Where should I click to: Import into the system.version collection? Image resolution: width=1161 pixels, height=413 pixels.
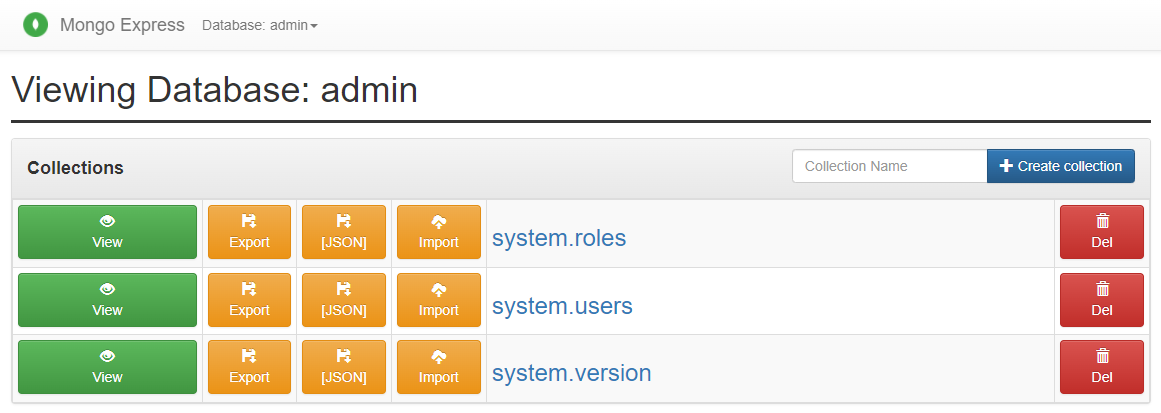439,367
